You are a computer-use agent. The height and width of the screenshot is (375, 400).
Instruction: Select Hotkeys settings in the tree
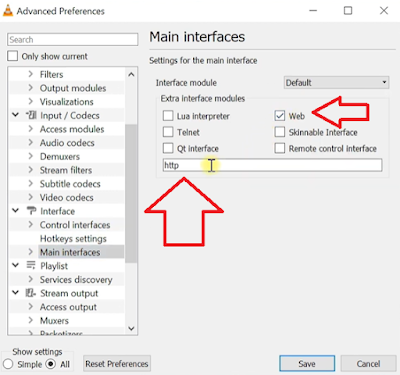tap(73, 239)
